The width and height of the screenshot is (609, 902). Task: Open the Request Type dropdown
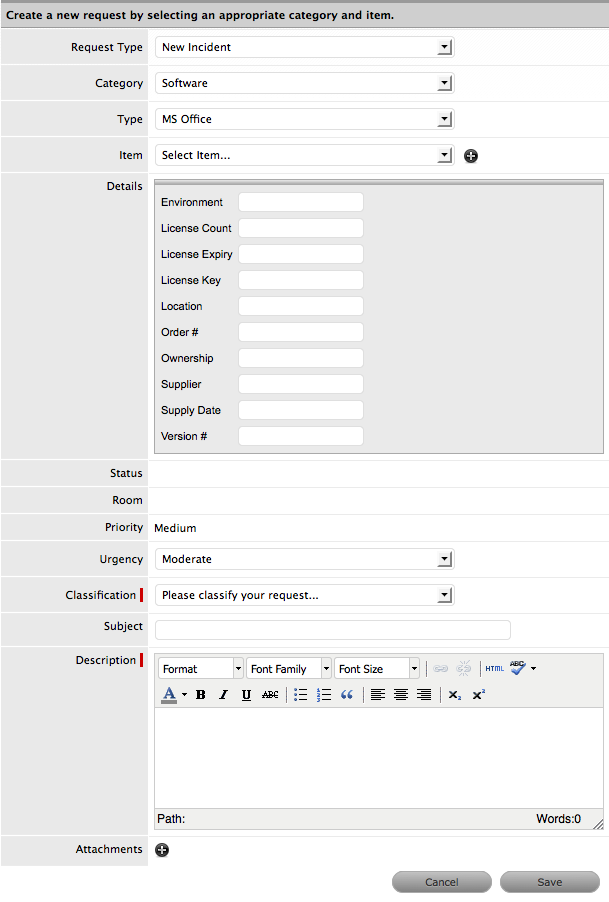pos(305,47)
